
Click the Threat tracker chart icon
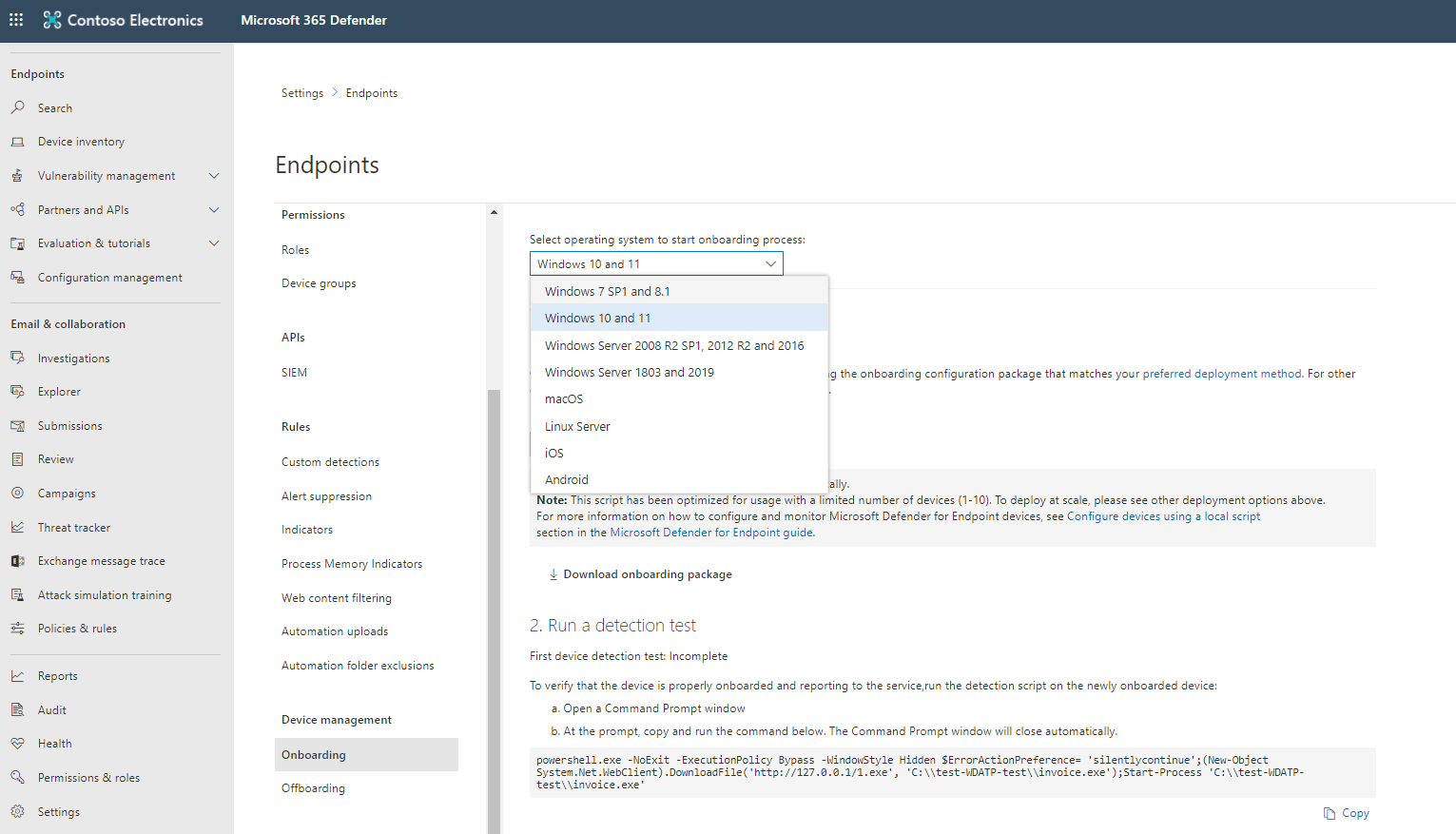17,527
